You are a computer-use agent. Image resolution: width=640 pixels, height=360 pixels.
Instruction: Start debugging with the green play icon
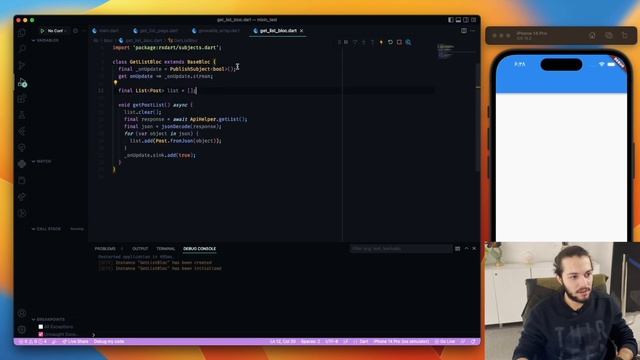(x=42, y=31)
